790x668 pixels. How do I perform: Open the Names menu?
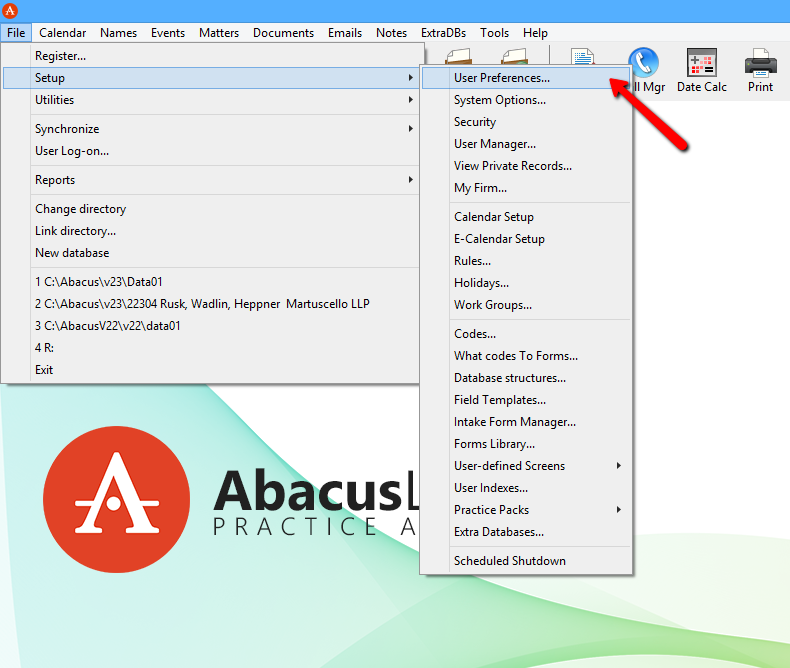coord(118,33)
